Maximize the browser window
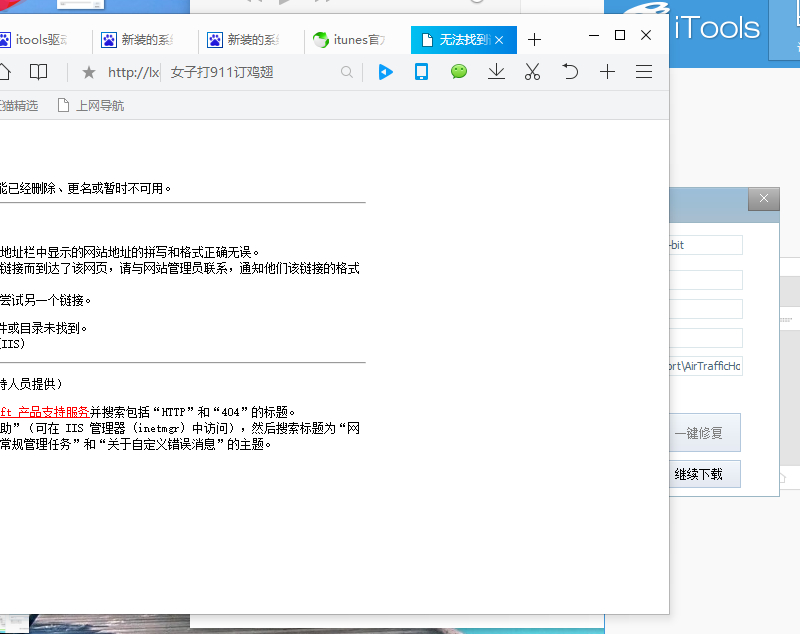This screenshot has width=800, height=634. tap(620, 35)
